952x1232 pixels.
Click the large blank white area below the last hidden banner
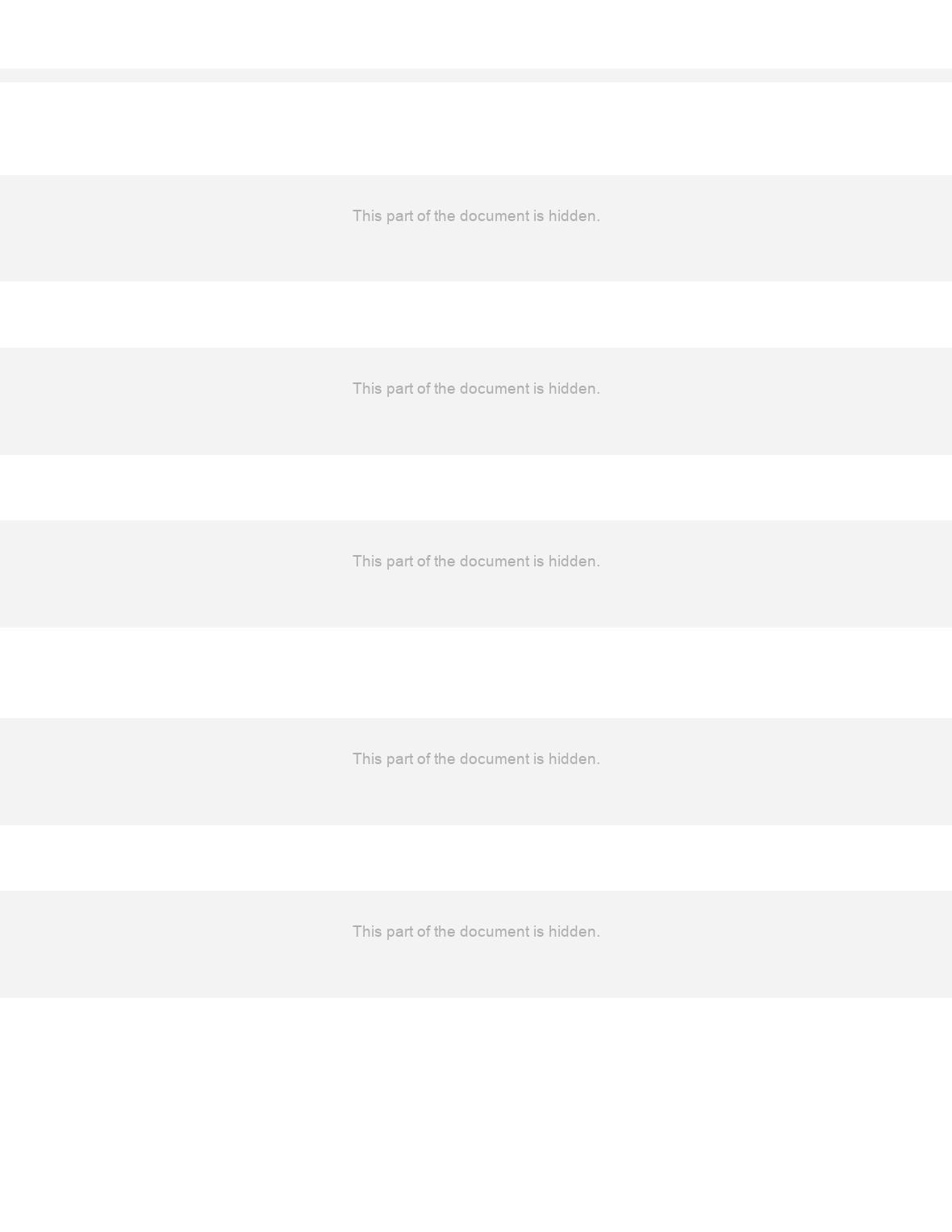(476, 1114)
